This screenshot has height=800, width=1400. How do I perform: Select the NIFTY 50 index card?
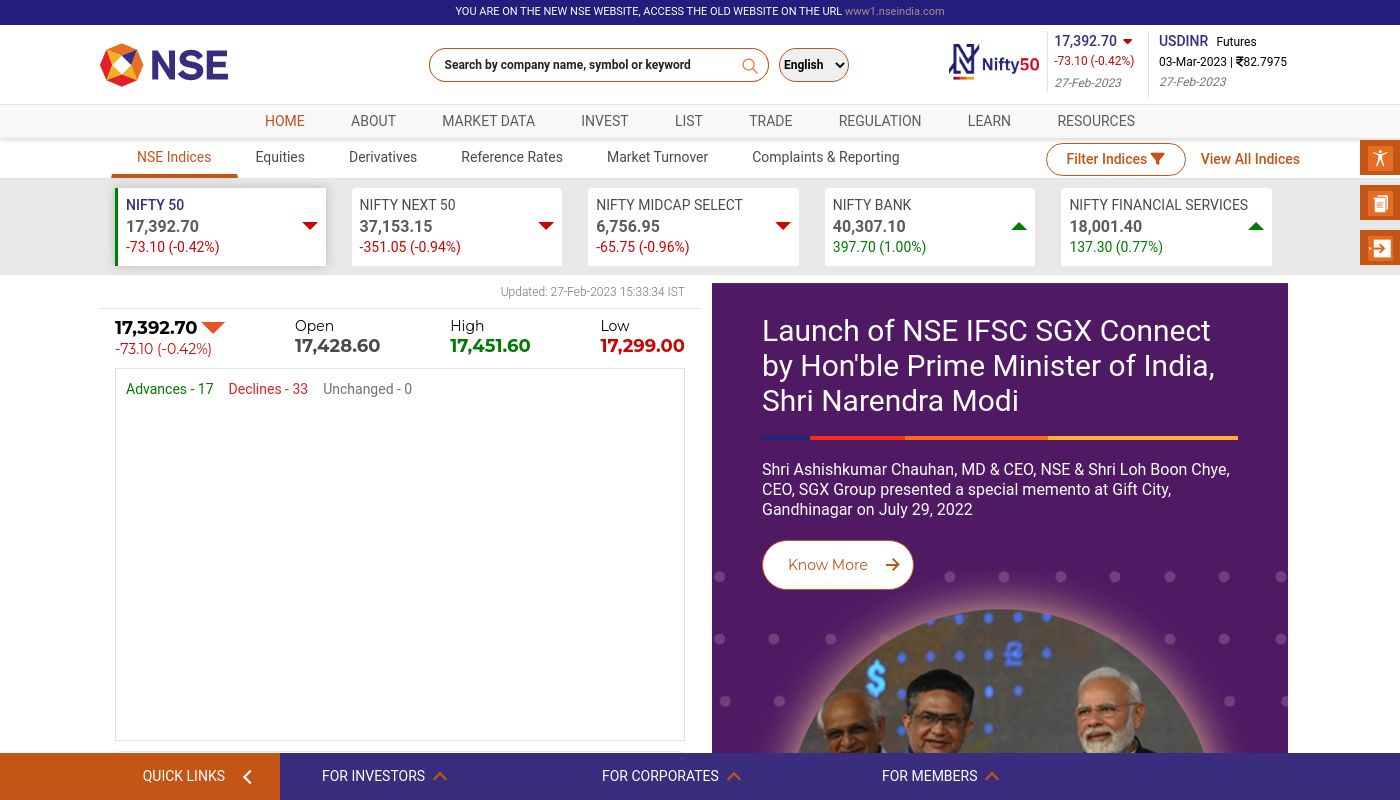(221, 227)
